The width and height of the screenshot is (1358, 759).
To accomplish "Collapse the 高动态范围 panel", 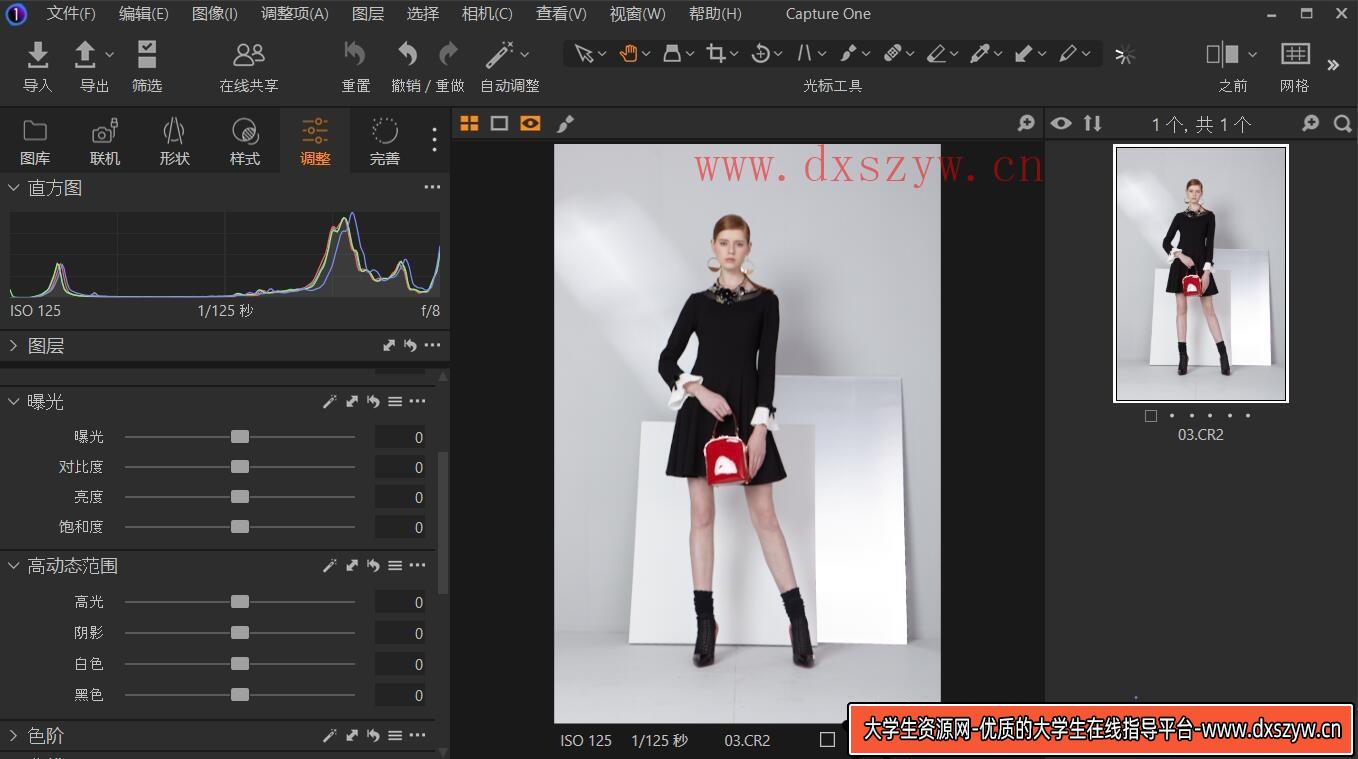I will tap(14, 566).
